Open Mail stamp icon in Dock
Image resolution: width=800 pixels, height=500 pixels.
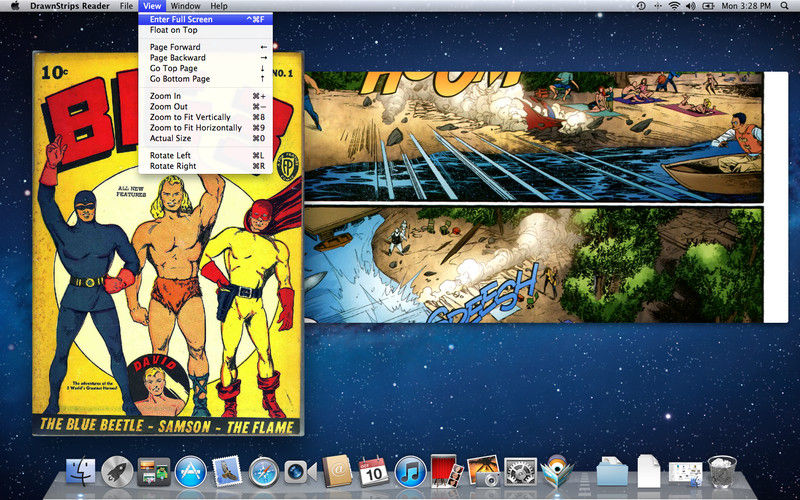pos(227,470)
